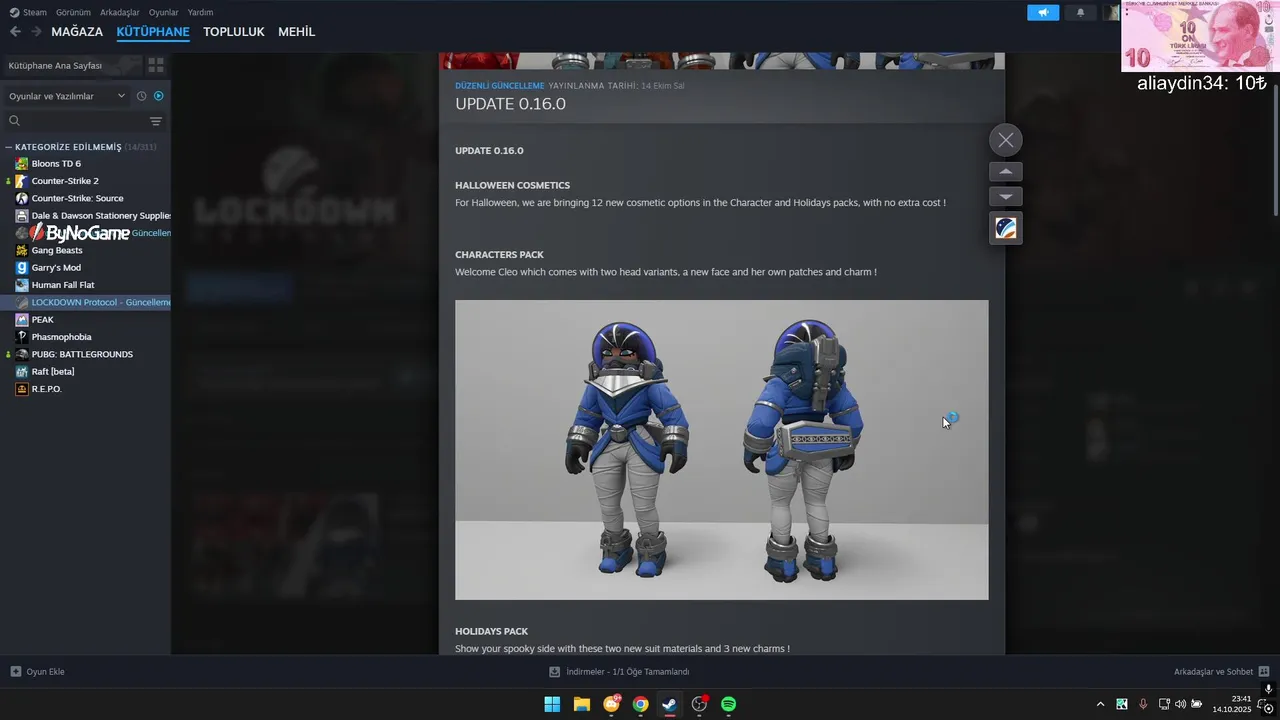Open clock showing 23:41
Viewport: 1280px width, 720px height.
click(x=1232, y=704)
